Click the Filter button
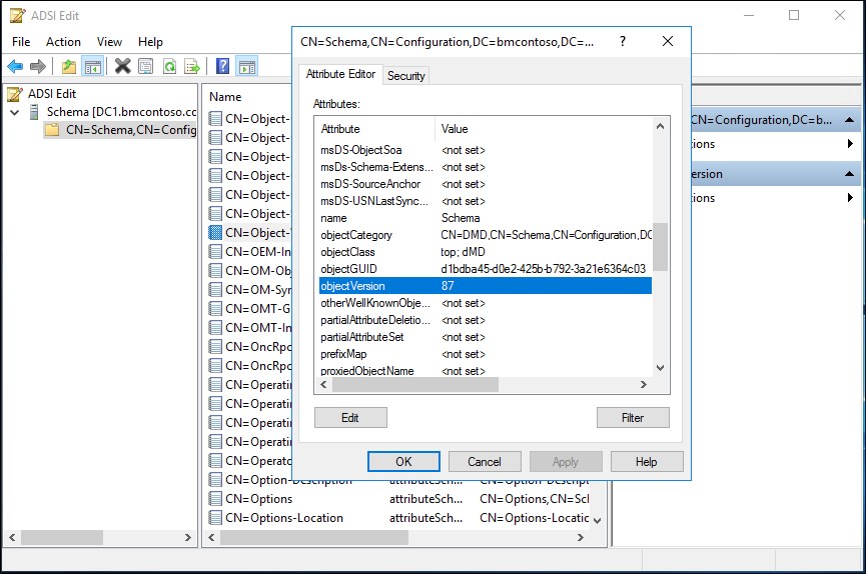The width and height of the screenshot is (866, 574). pyautogui.click(x=632, y=417)
